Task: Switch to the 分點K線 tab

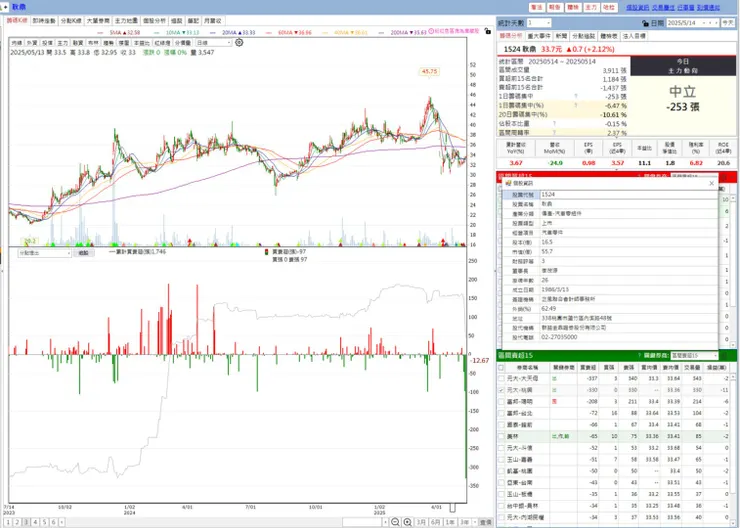Action: point(71,21)
